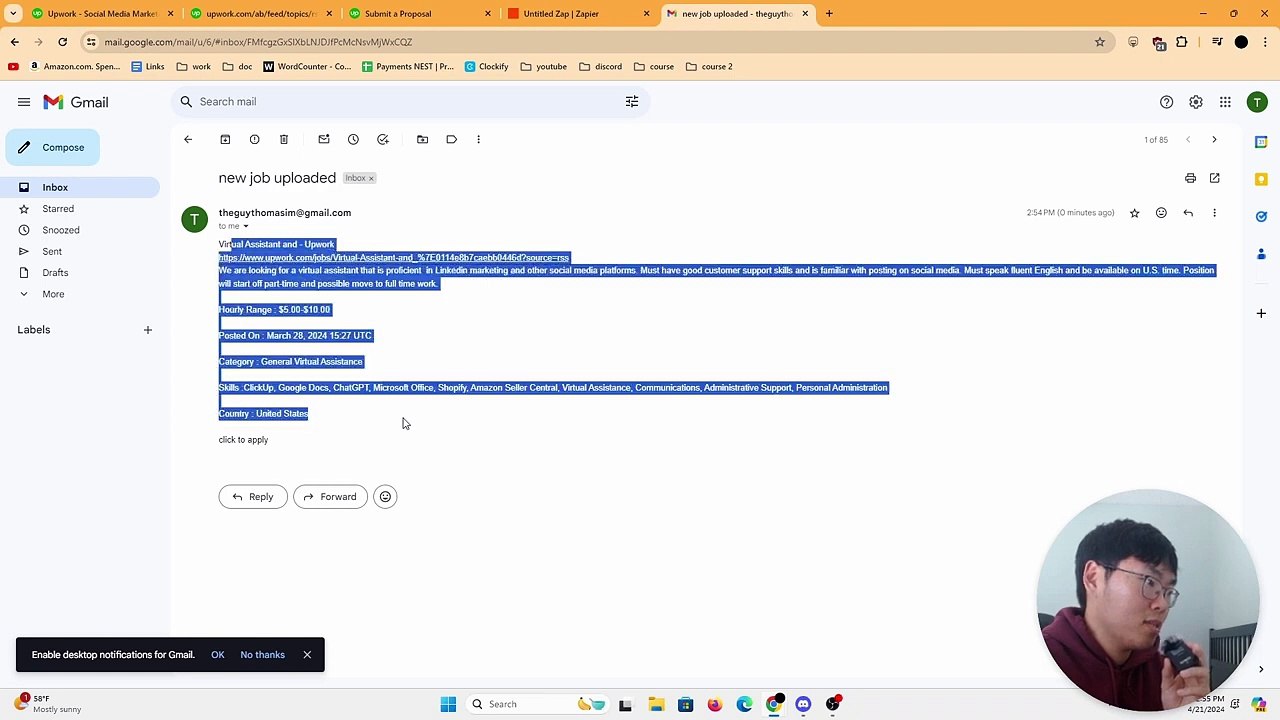The width and height of the screenshot is (1280, 720).
Task: Snooze this email
Action: (x=353, y=140)
